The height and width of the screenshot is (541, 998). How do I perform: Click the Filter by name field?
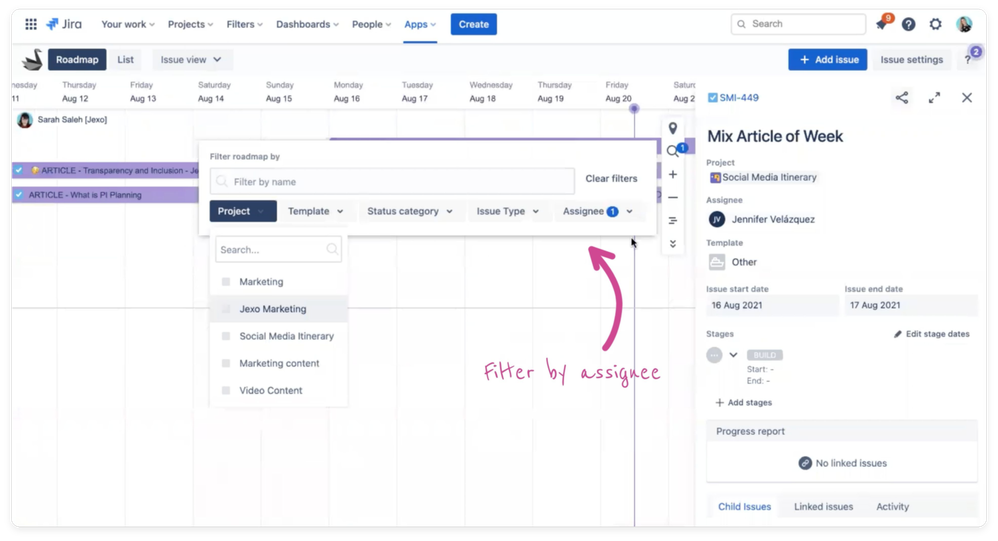pos(392,181)
